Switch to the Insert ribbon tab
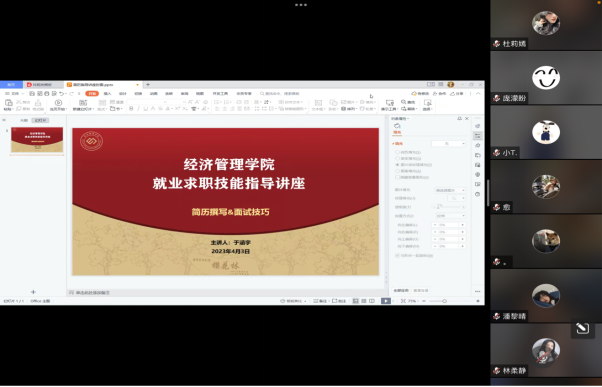This screenshot has width=602, height=387. click(107, 94)
